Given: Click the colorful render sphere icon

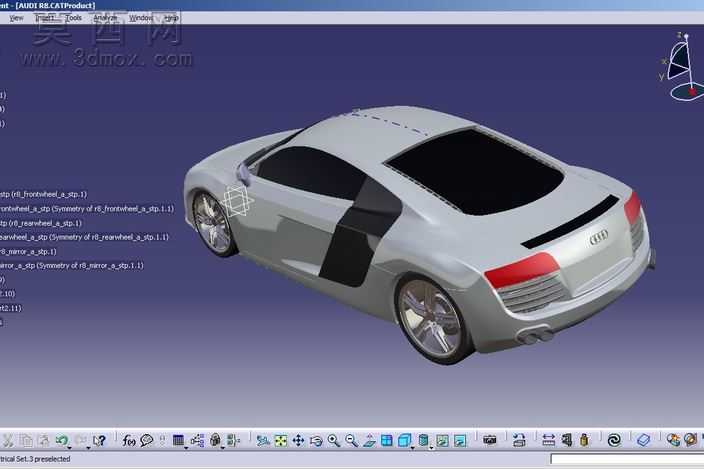Looking at the screenshot, I should [x=673, y=440].
